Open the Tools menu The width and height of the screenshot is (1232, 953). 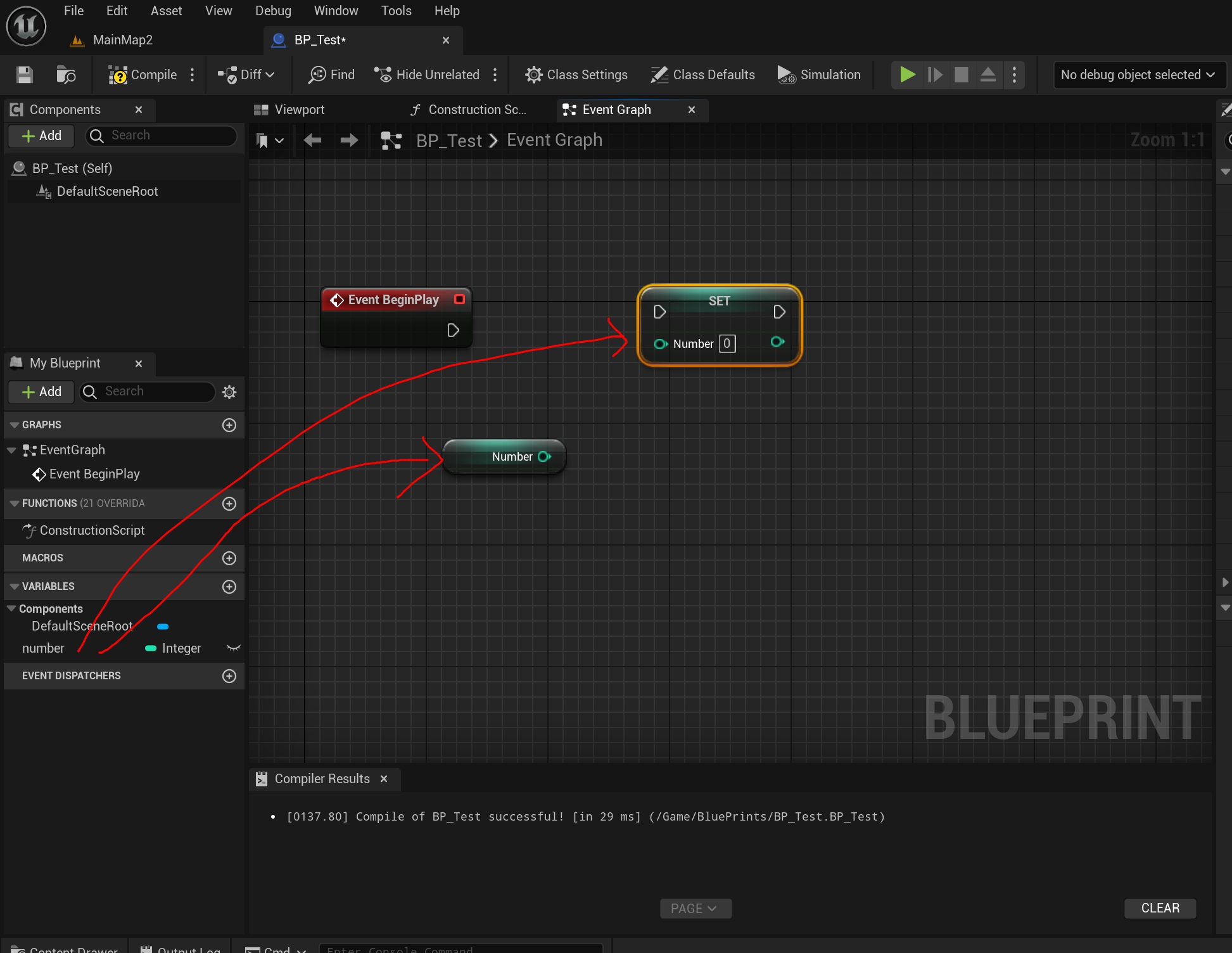(396, 11)
